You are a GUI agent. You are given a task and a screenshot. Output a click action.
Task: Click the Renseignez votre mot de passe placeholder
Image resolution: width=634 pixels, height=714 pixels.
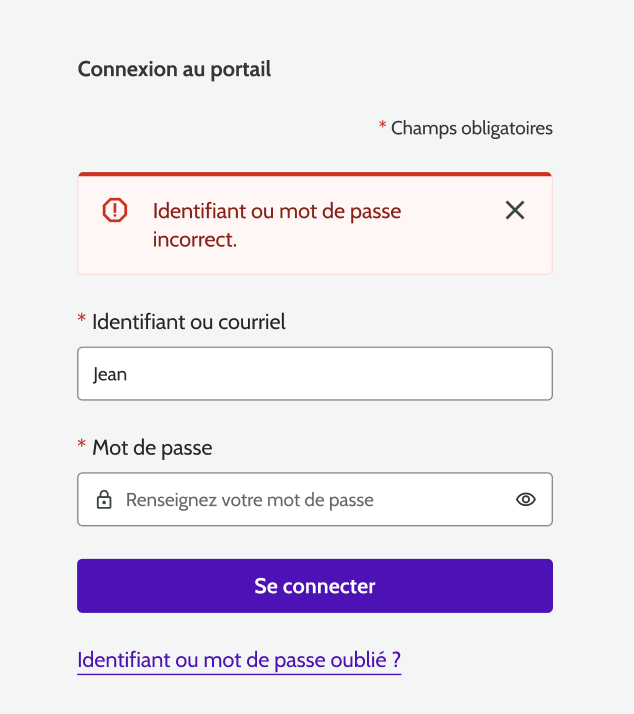[249, 499]
